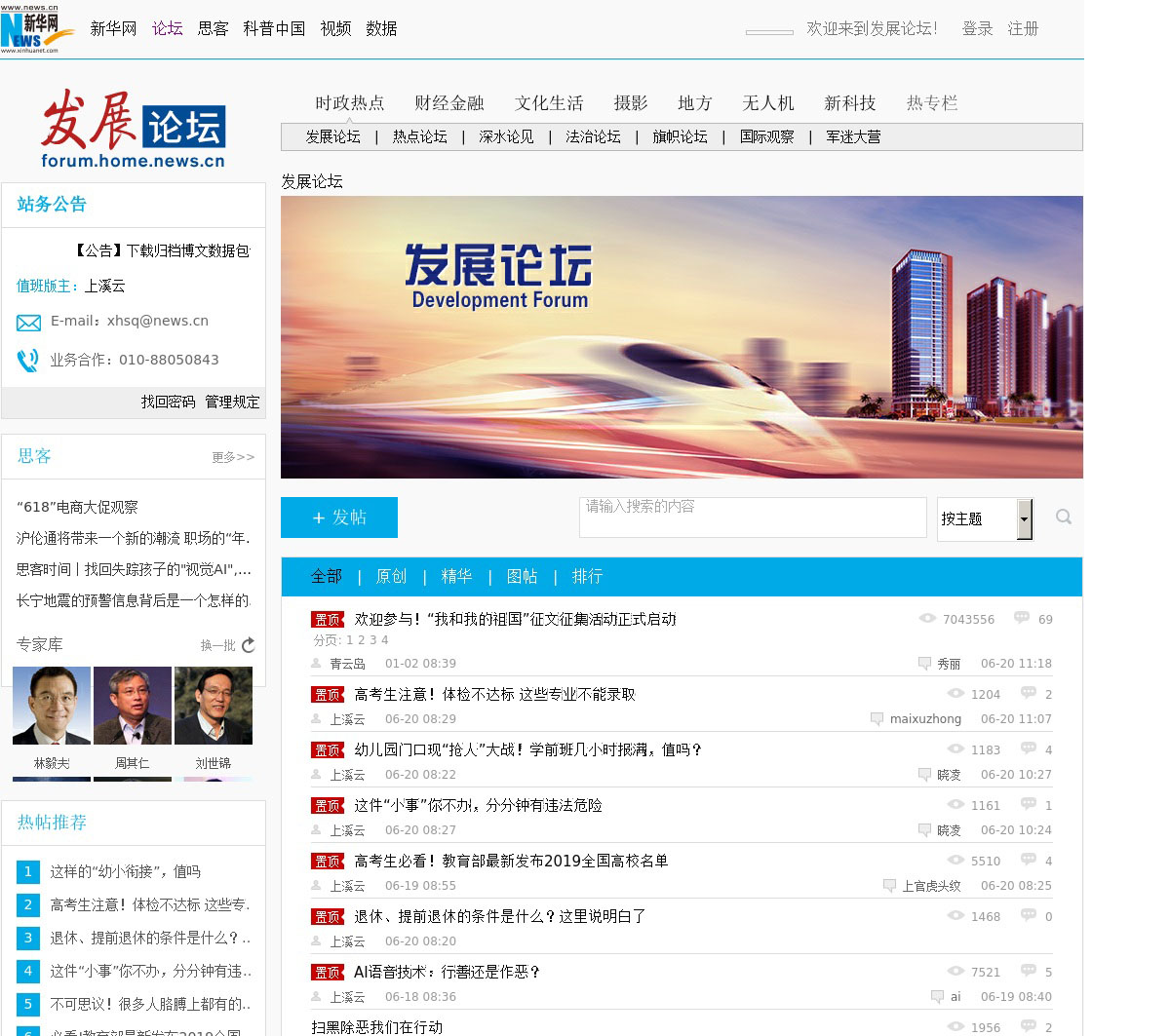Click the Xinhuanet News logo

pyautogui.click(x=30, y=28)
